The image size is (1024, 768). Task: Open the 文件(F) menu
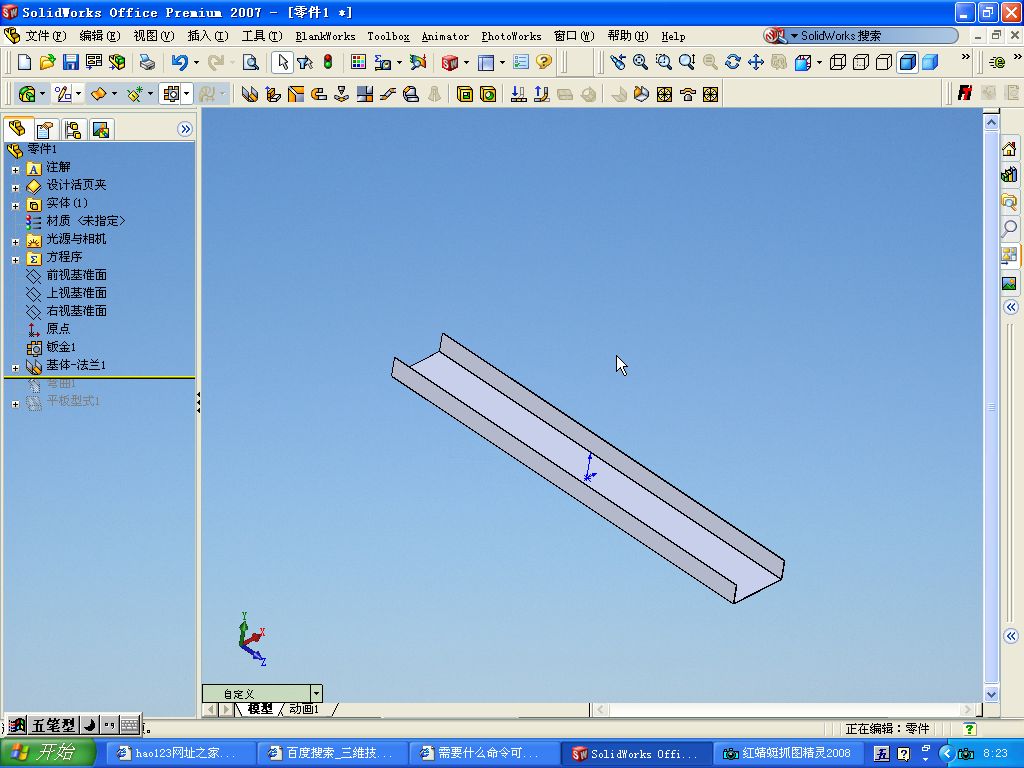(x=45, y=36)
